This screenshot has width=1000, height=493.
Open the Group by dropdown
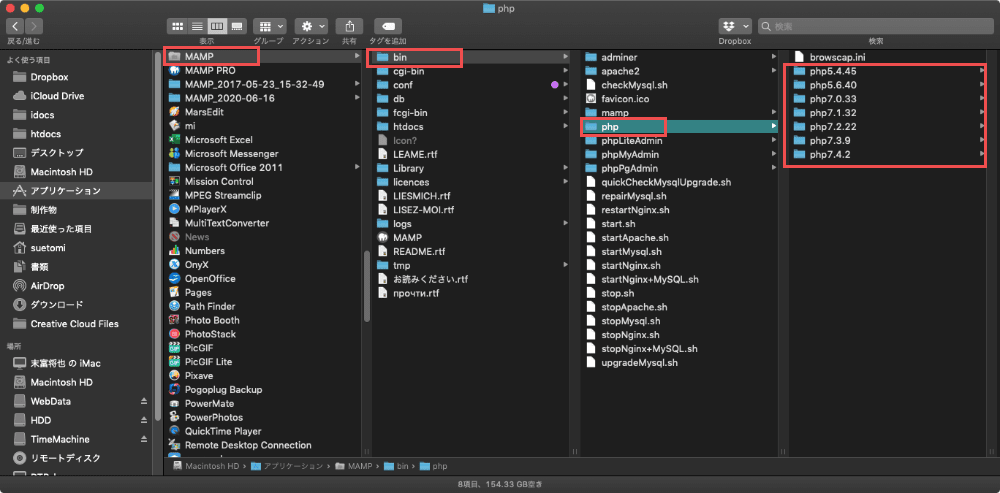tap(269, 26)
